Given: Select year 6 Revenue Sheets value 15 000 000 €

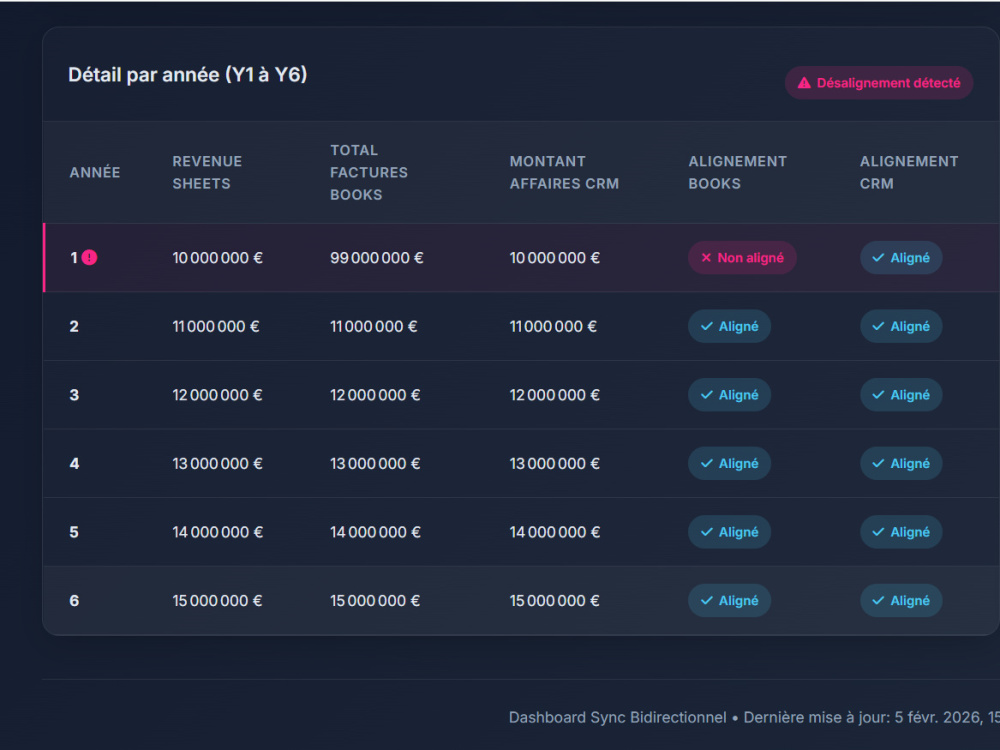Looking at the screenshot, I should 217,601.
